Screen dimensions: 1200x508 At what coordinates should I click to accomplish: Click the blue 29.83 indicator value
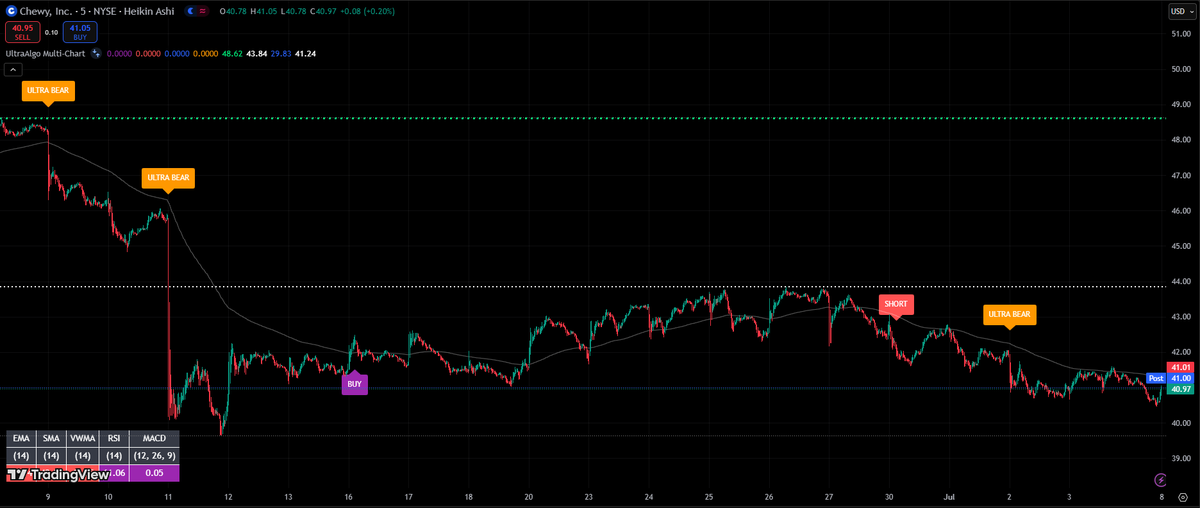coord(280,54)
